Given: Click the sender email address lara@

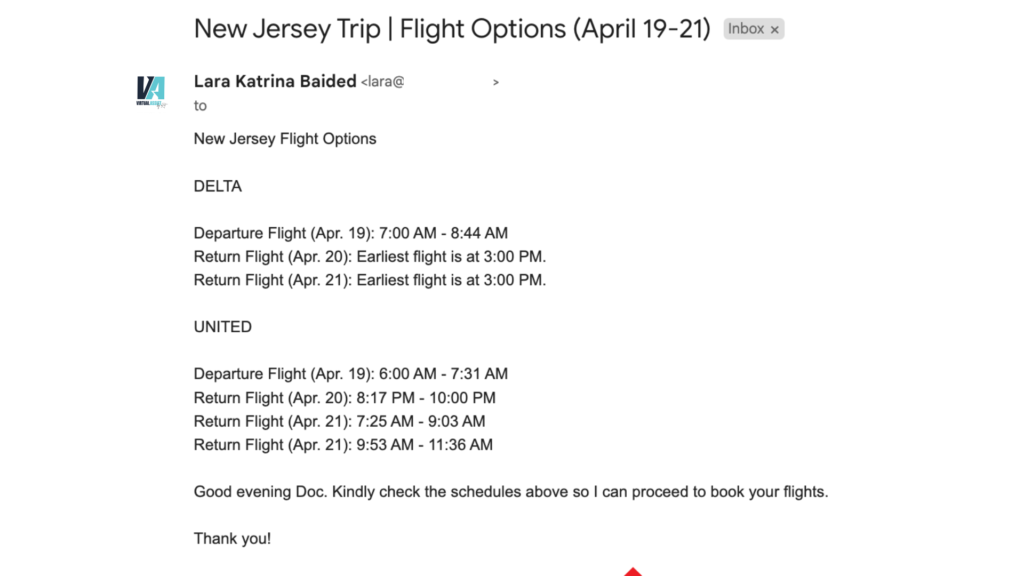Looking at the screenshot, I should (383, 83).
